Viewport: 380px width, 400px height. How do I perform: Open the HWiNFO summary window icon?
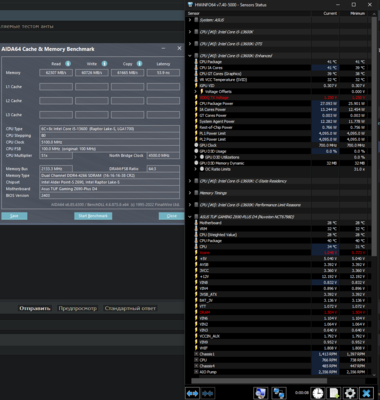(261, 393)
